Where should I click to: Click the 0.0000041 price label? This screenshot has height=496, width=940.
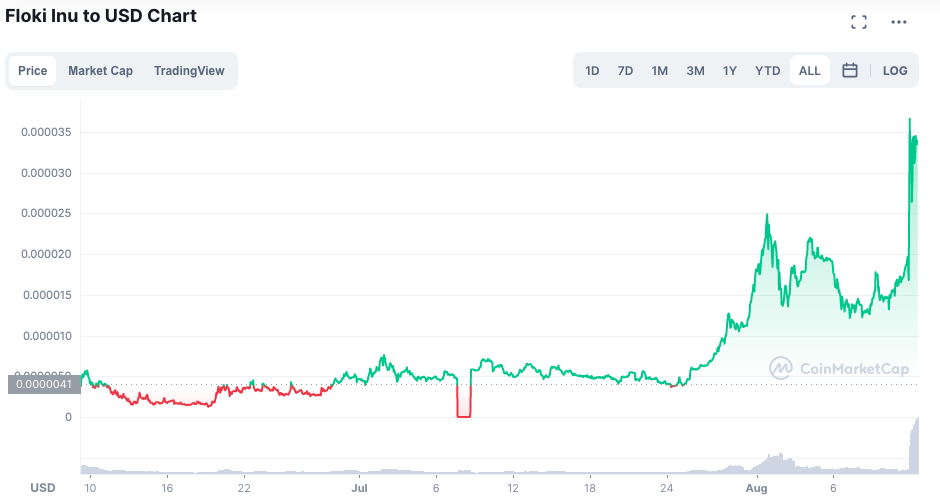tap(44, 384)
